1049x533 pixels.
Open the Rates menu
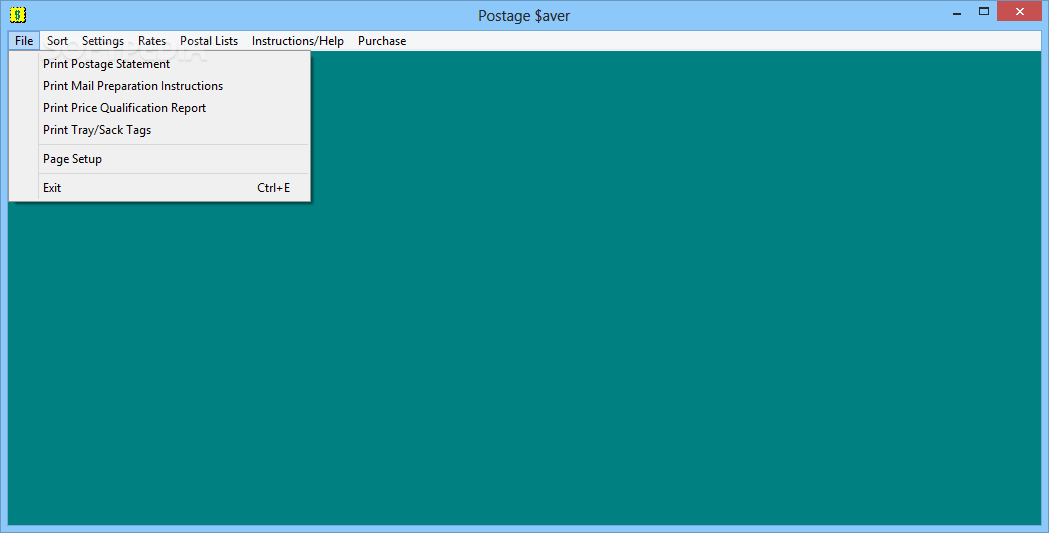pyautogui.click(x=152, y=41)
